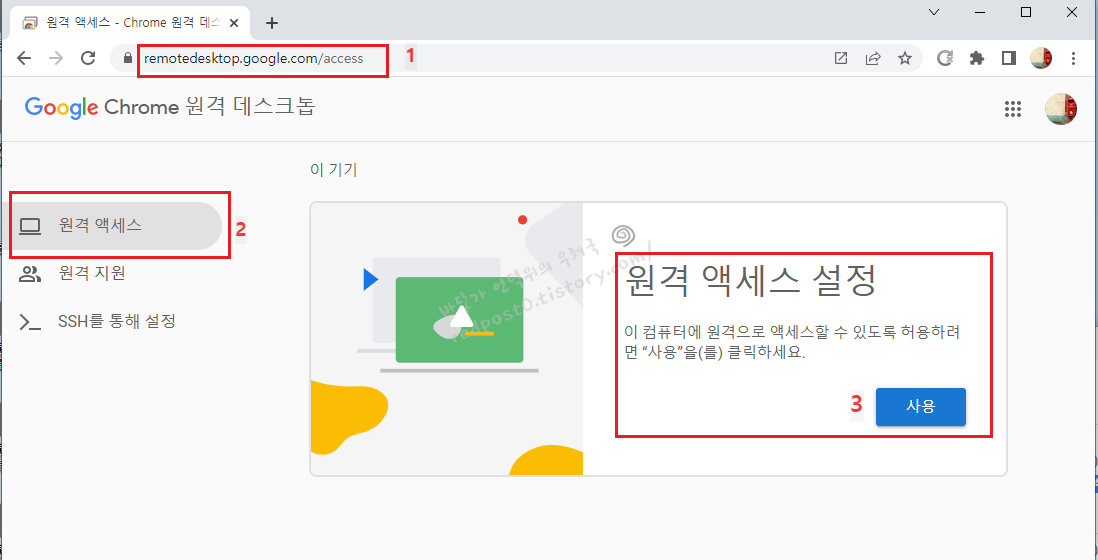This screenshot has width=1098, height=560.
Task: Open the Chrome three-dot menu
Action: (1073, 59)
